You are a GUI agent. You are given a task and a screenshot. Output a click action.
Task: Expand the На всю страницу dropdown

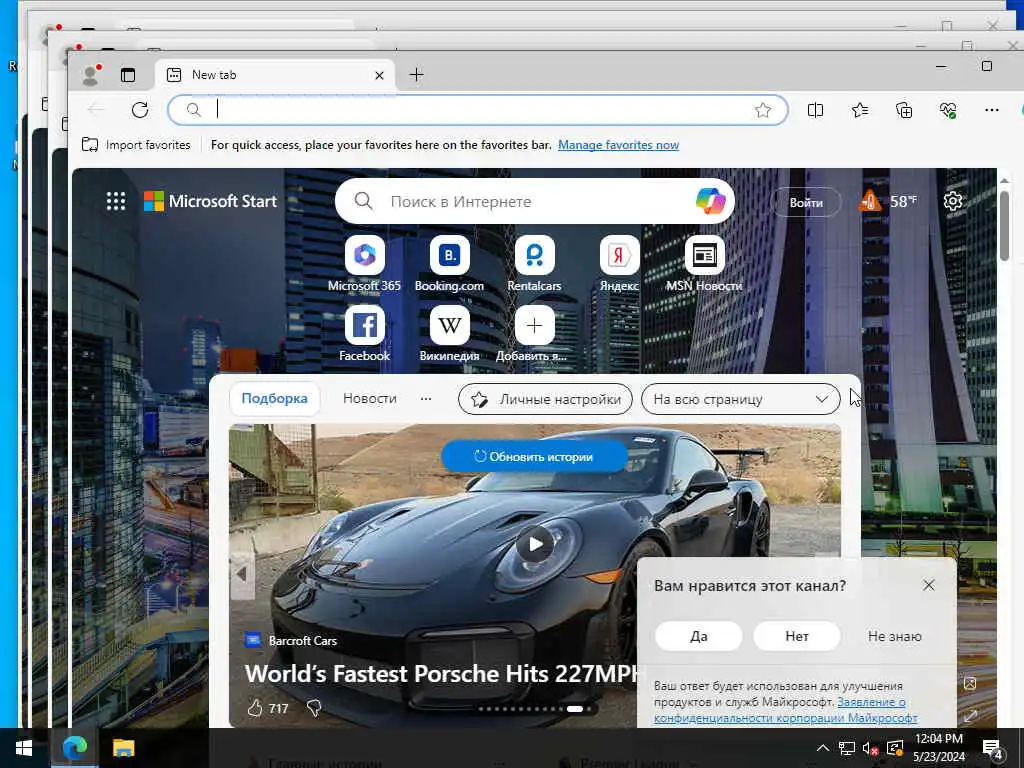(741, 399)
